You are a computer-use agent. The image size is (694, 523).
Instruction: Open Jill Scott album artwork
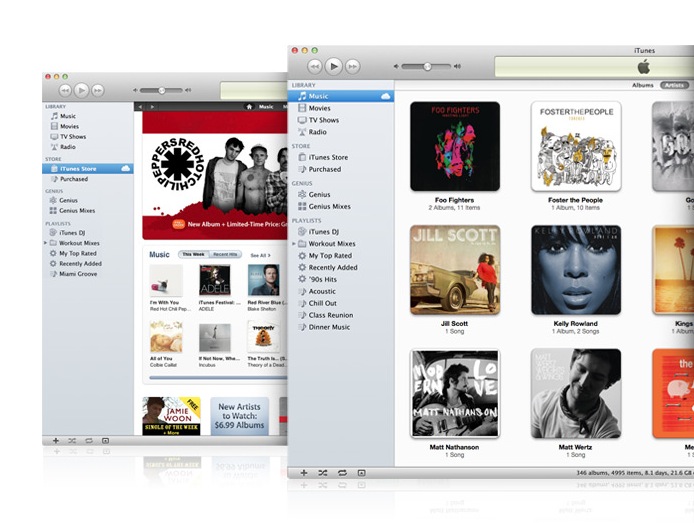[x=455, y=270]
